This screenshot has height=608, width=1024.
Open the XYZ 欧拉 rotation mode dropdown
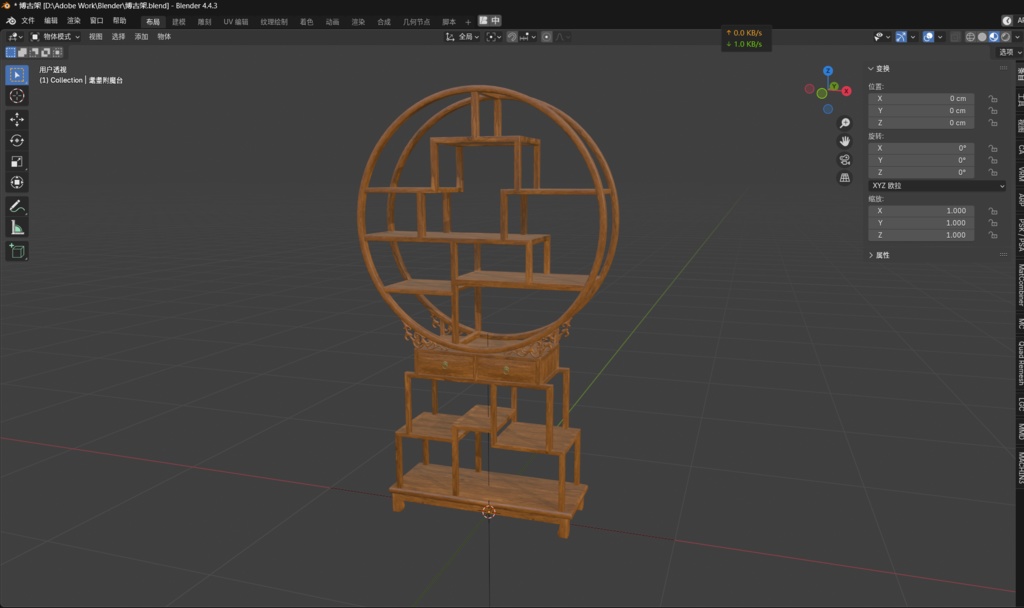pyautogui.click(x=936, y=185)
